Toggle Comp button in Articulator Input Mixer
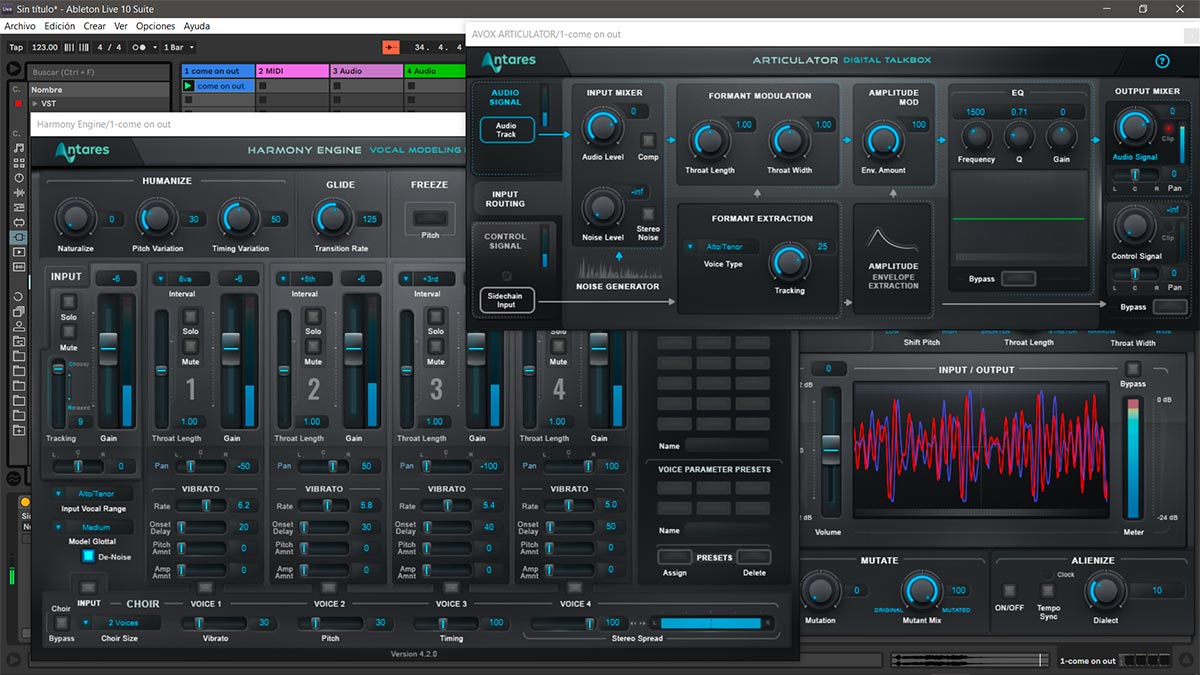Image resolution: width=1200 pixels, height=675 pixels. pyautogui.click(x=648, y=141)
